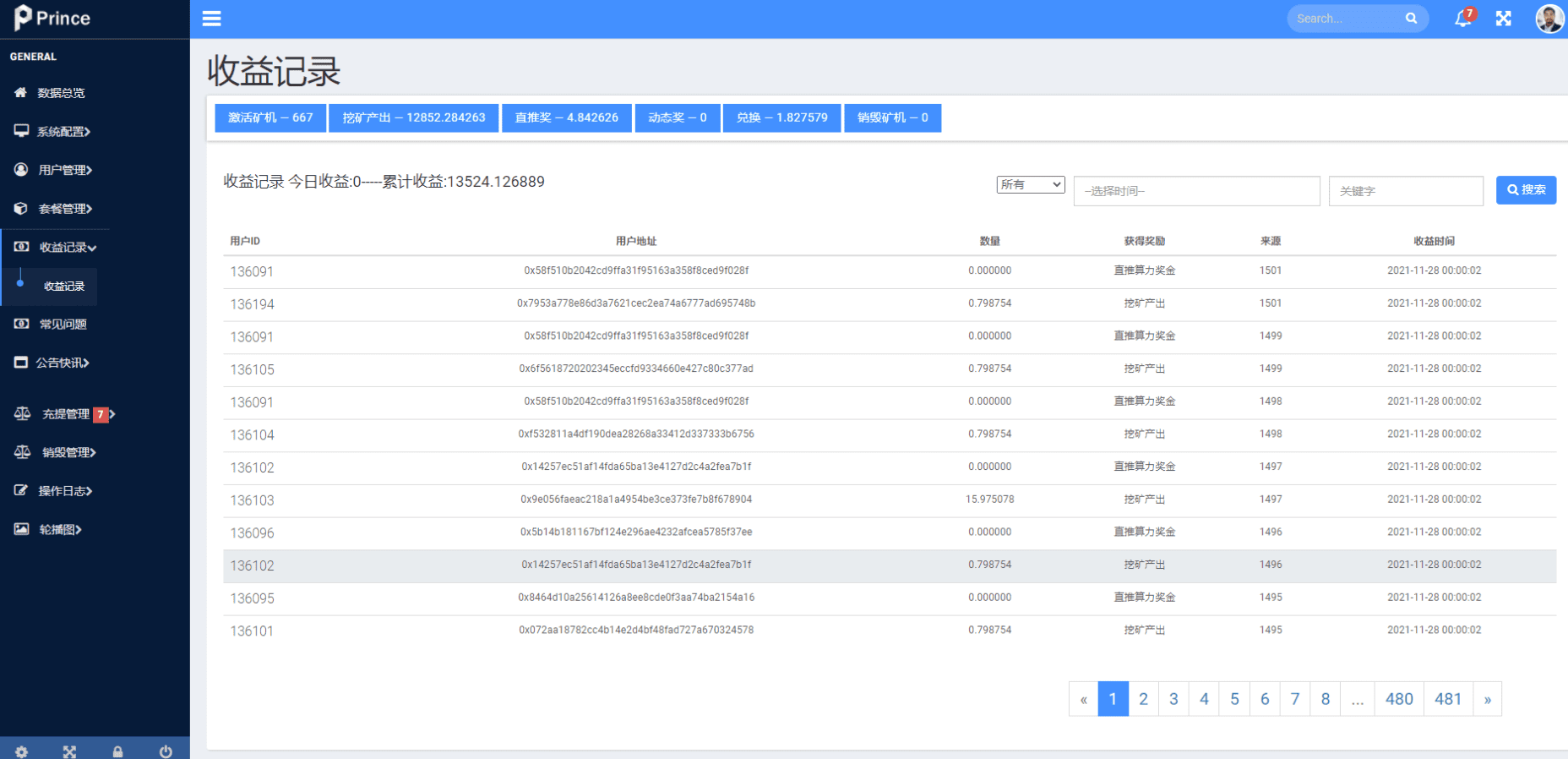Click the hamburger menu icon
The height and width of the screenshot is (759, 1568).
click(211, 19)
